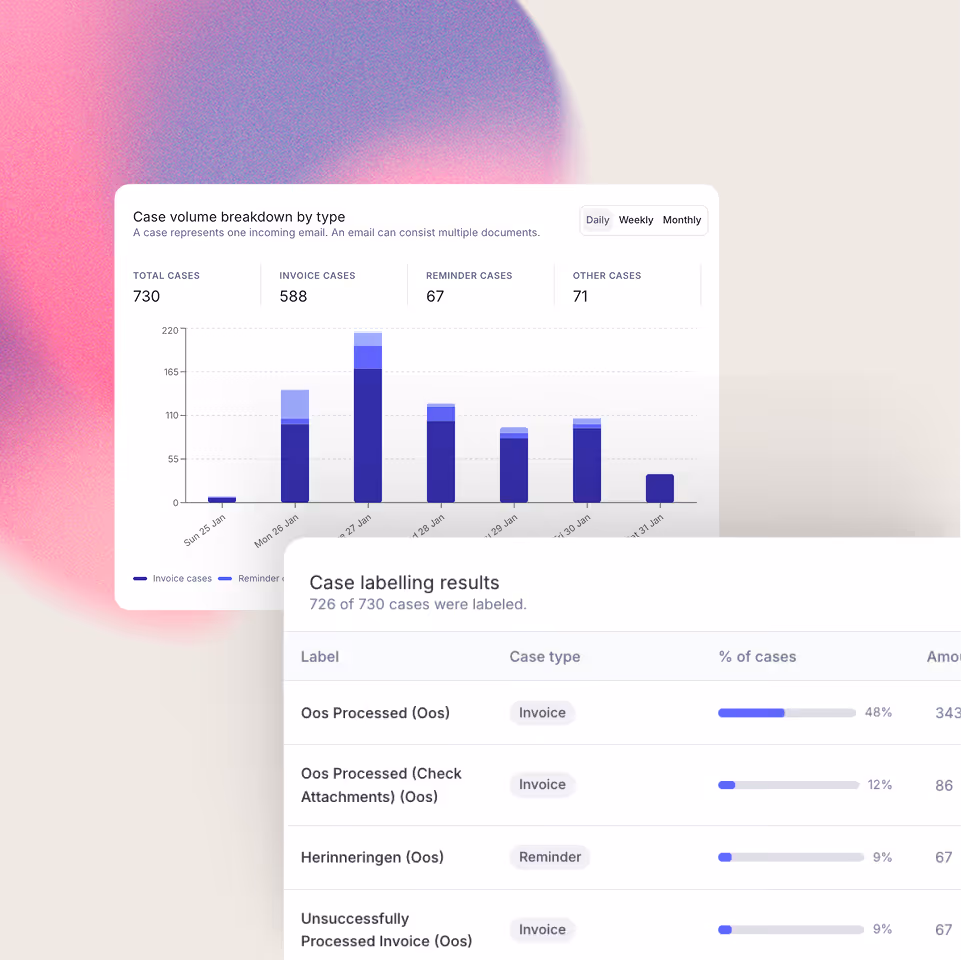This screenshot has height=960, width=961.
Task: Click the tall bar for Tue 27 Jan
Action: click(x=367, y=420)
